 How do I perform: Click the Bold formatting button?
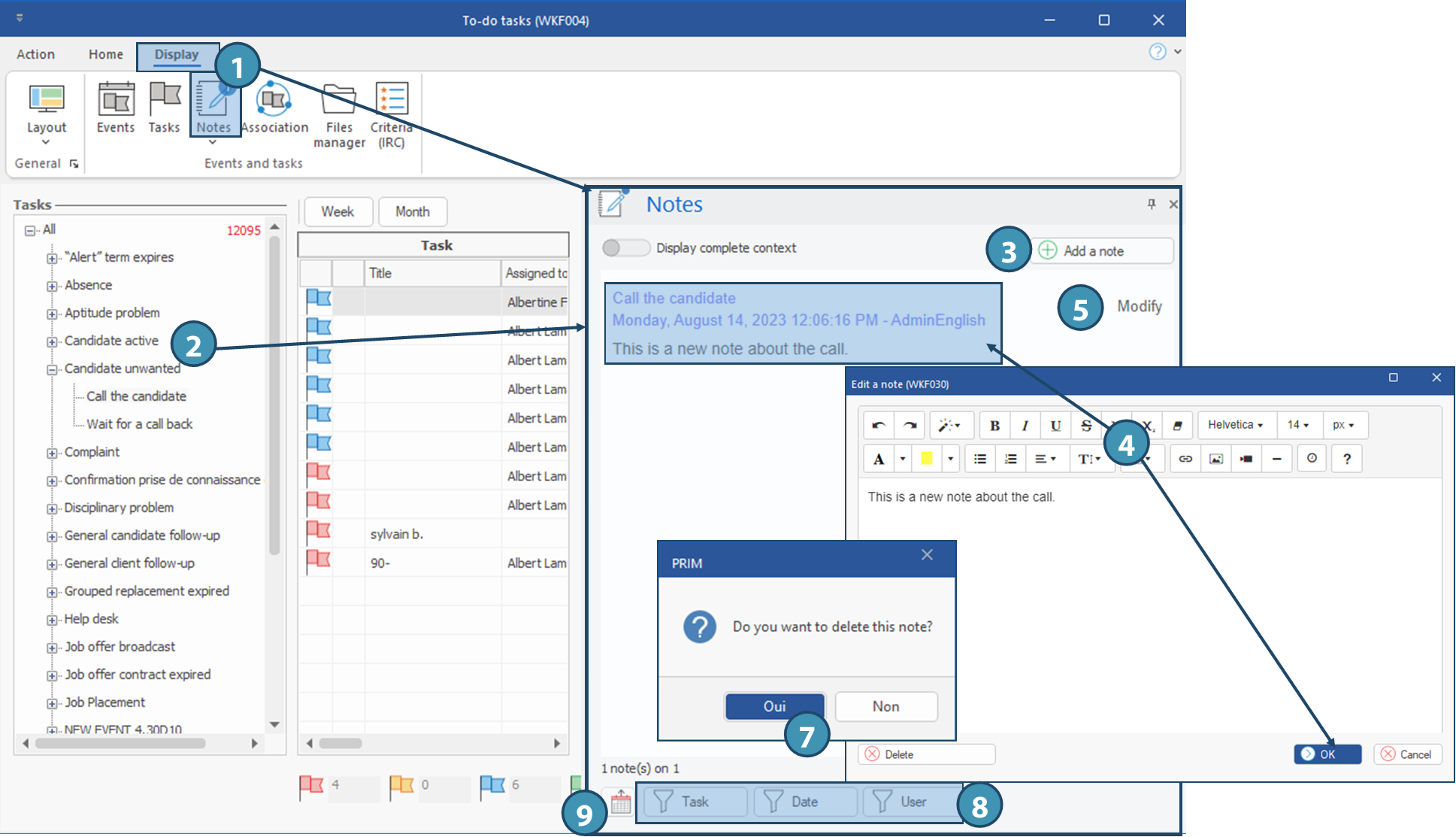tap(994, 426)
